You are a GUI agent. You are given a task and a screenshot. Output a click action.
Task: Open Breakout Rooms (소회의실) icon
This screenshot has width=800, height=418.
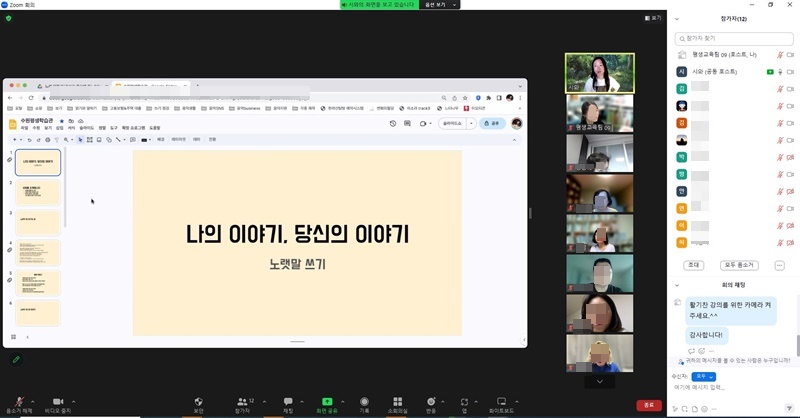click(397, 401)
